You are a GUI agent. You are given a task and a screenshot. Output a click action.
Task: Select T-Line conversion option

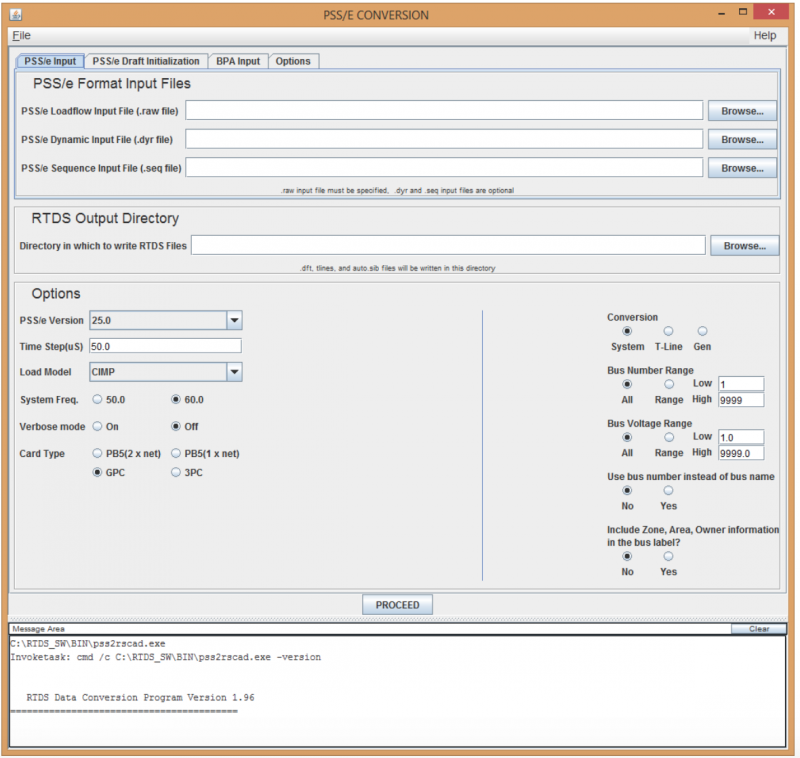tap(668, 332)
